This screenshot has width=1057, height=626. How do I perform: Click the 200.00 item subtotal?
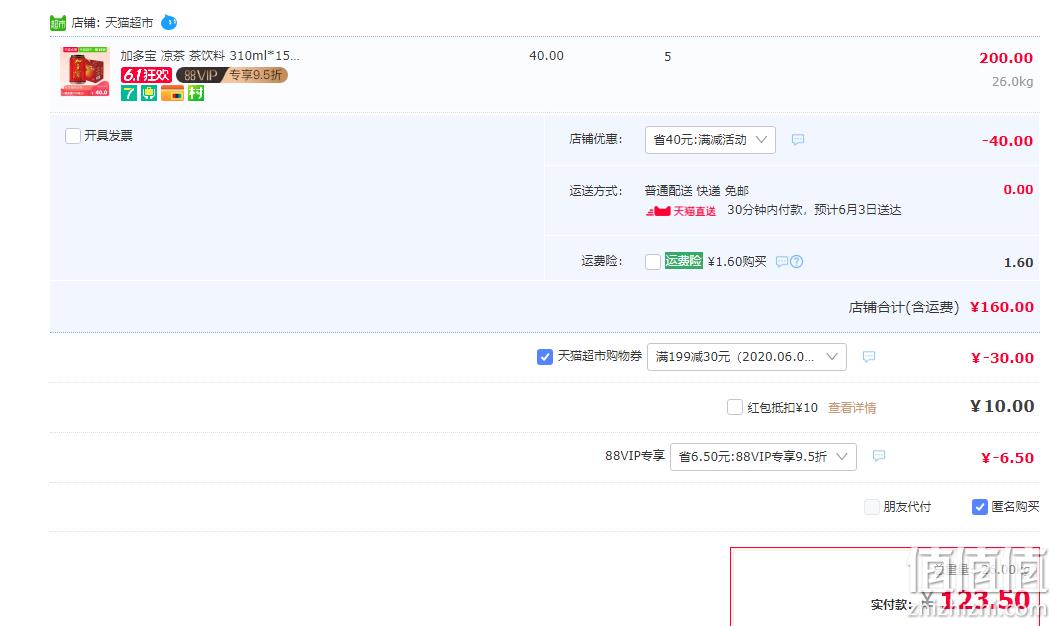tap(1006, 58)
